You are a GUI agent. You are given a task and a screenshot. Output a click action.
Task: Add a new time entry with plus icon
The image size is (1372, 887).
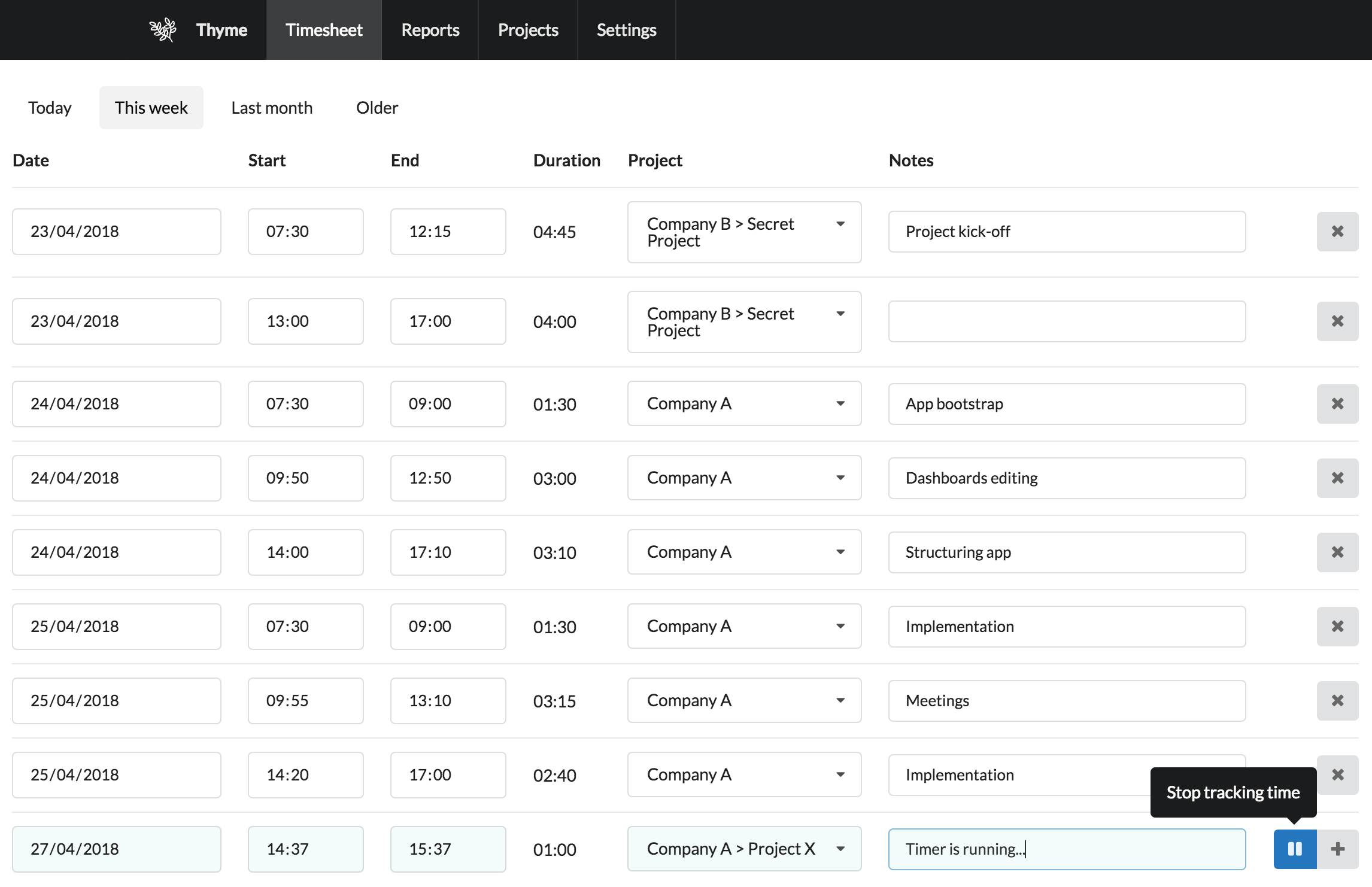[1338, 849]
